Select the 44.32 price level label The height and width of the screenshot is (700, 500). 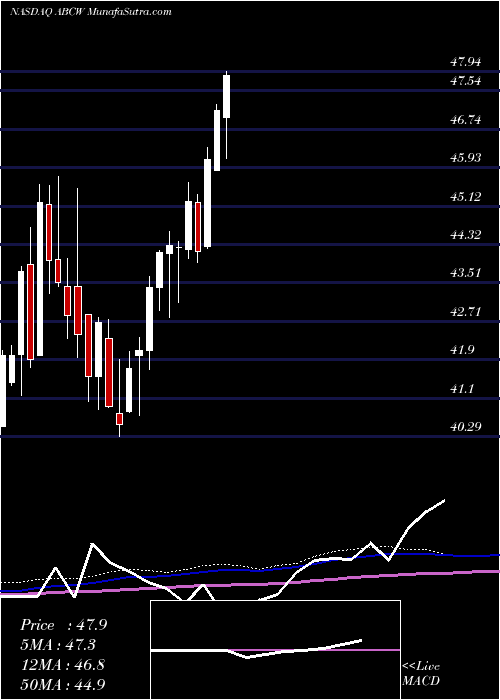coord(466,235)
